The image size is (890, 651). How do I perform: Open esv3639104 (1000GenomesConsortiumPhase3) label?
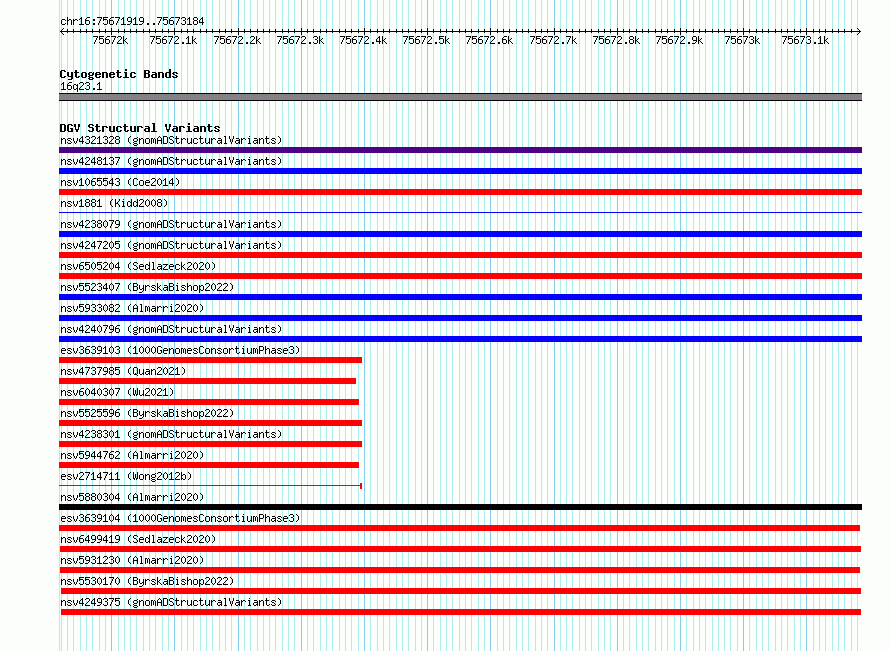(180, 518)
